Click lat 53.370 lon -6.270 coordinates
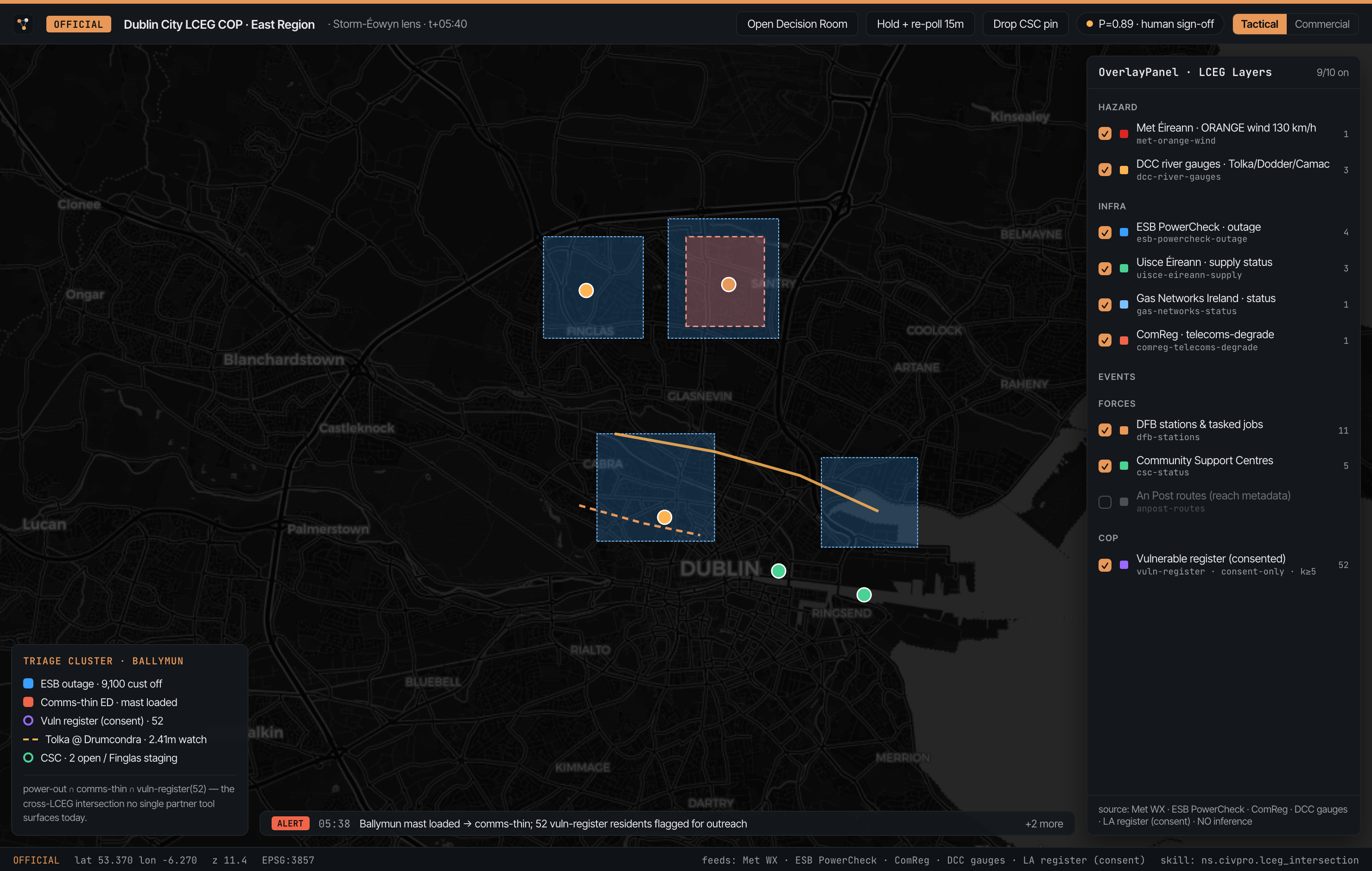The image size is (1372, 871). coord(136,860)
